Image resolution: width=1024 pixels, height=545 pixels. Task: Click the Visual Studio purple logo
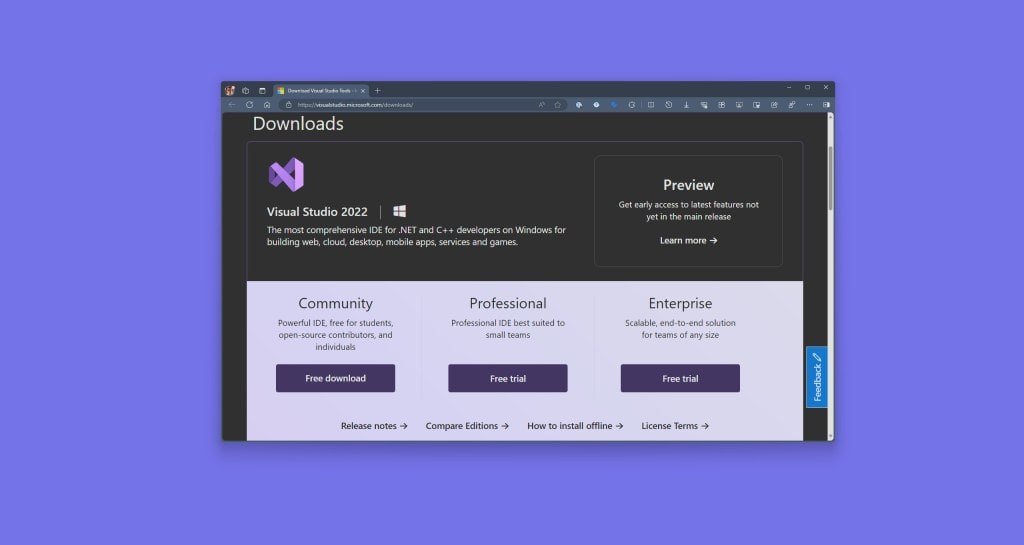point(286,175)
